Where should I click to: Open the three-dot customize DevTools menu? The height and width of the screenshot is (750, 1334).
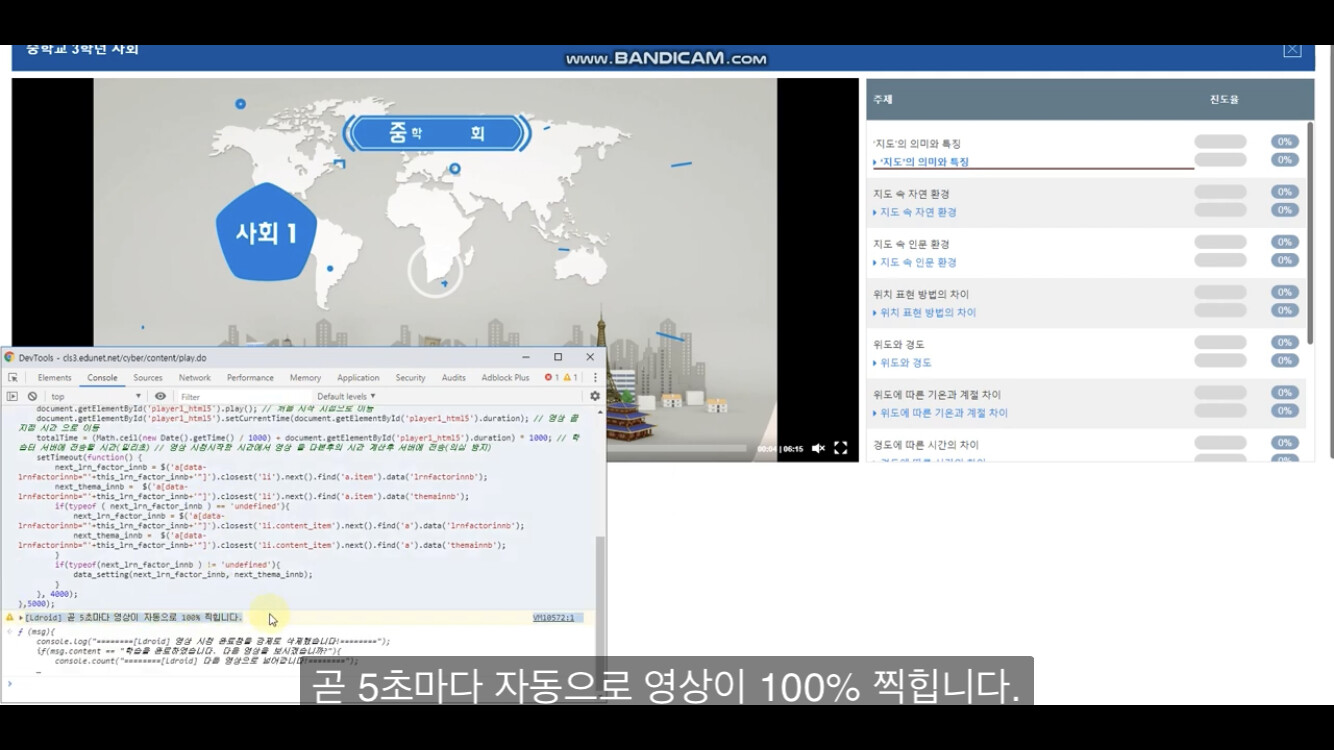[x=596, y=377]
